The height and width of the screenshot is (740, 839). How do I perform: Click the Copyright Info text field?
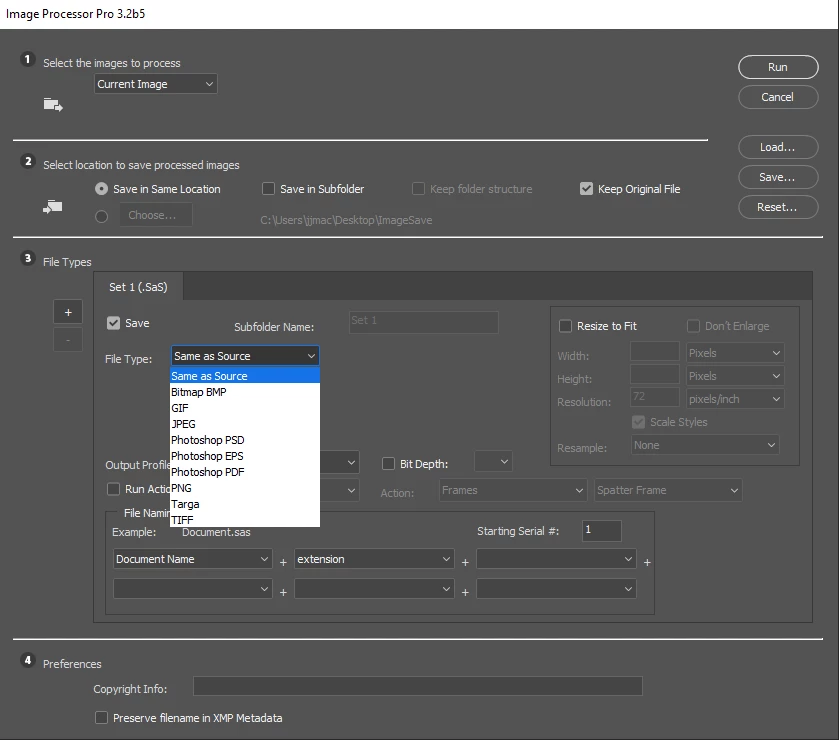click(x=417, y=686)
